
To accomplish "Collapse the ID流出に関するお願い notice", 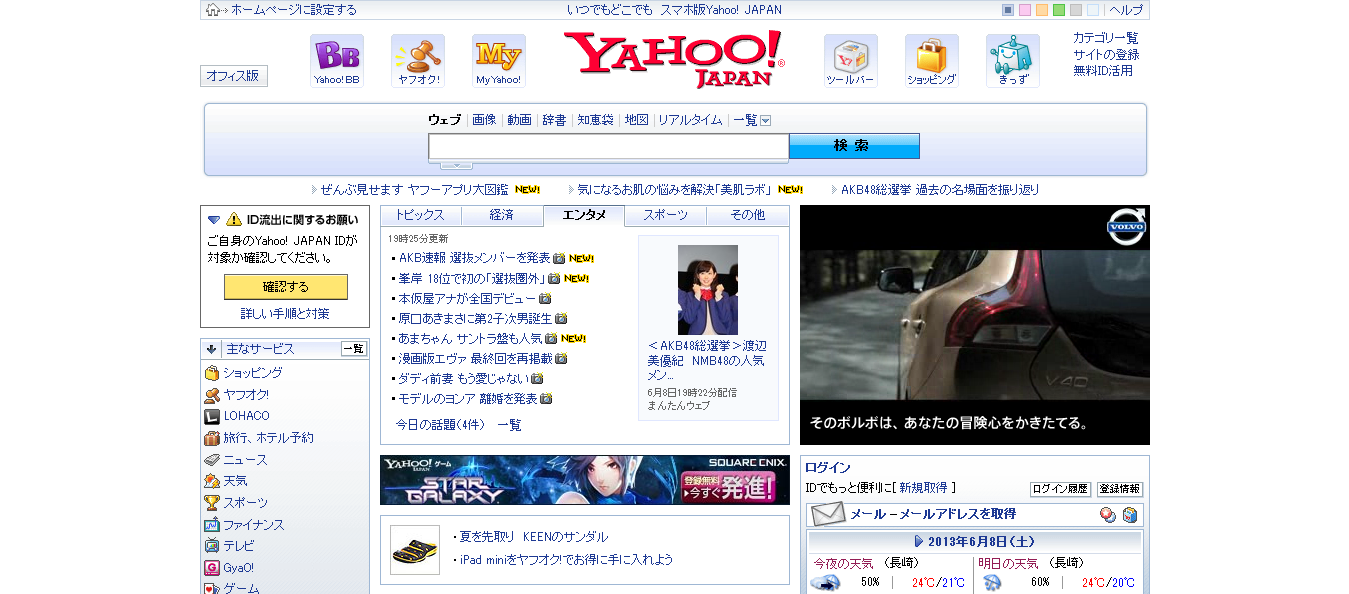I will coord(214,219).
